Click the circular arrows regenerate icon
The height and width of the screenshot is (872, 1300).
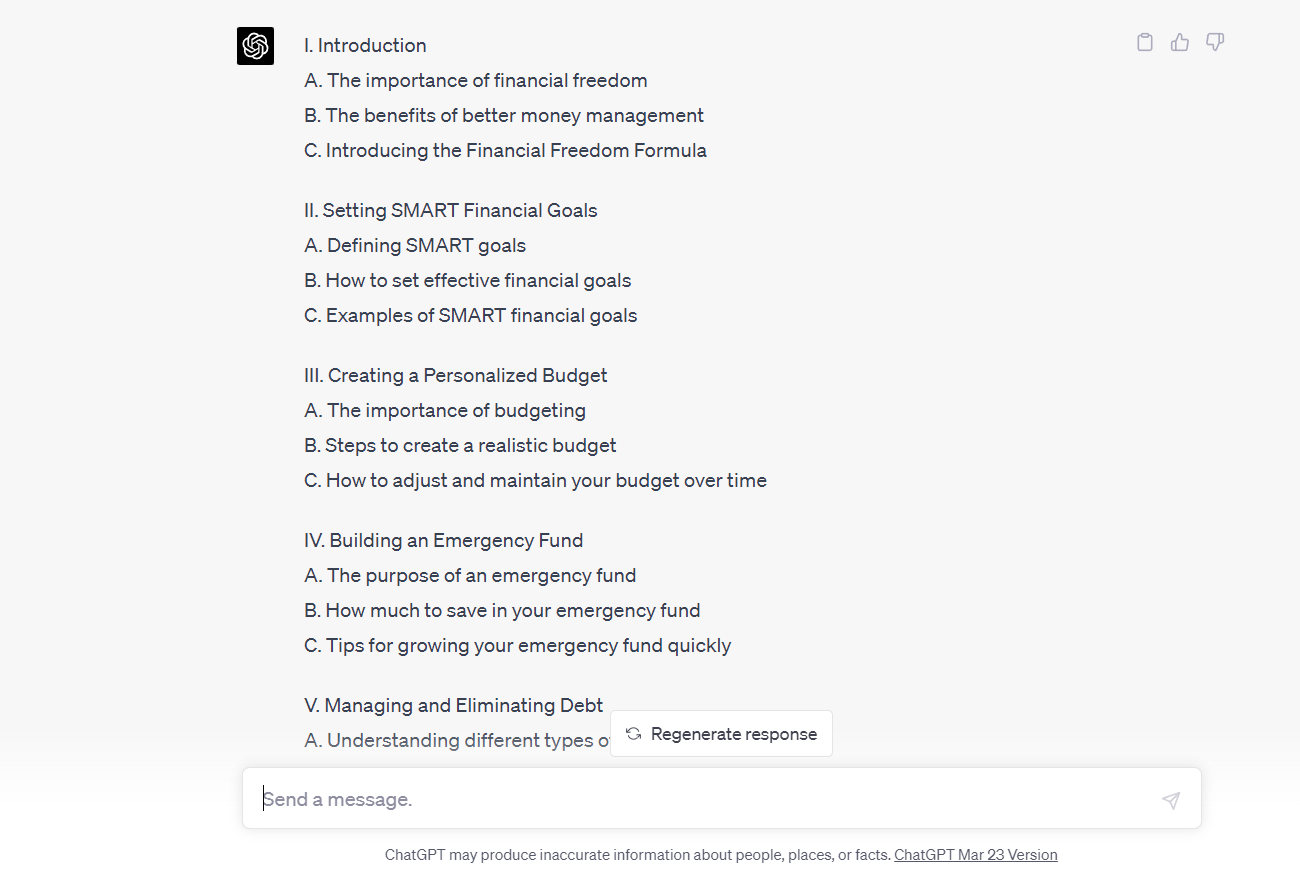click(x=633, y=734)
